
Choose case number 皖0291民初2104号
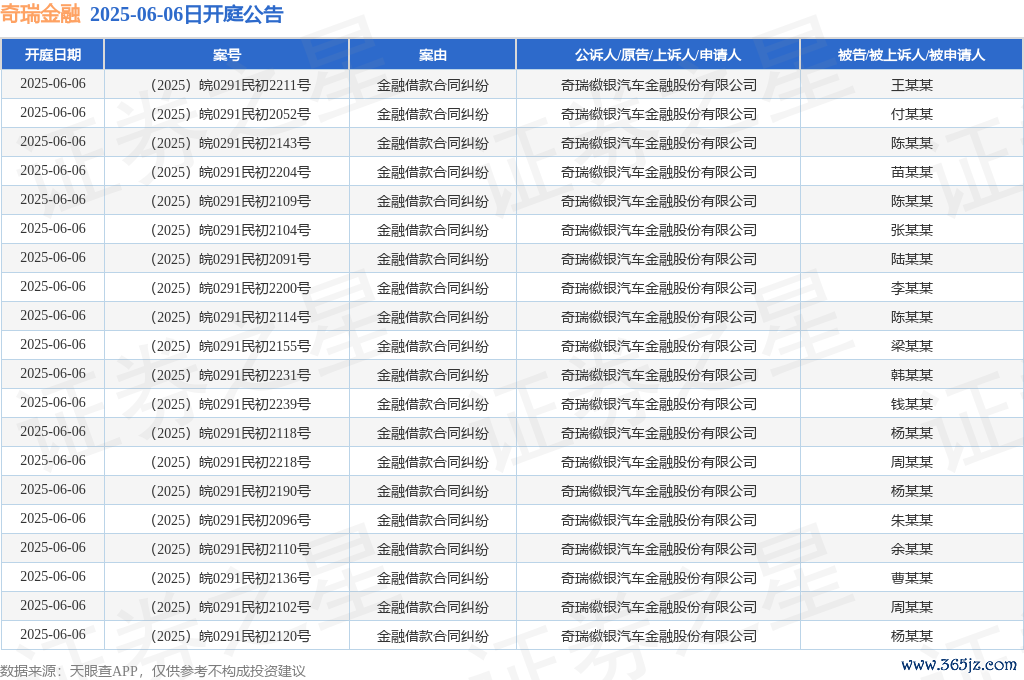(231, 230)
